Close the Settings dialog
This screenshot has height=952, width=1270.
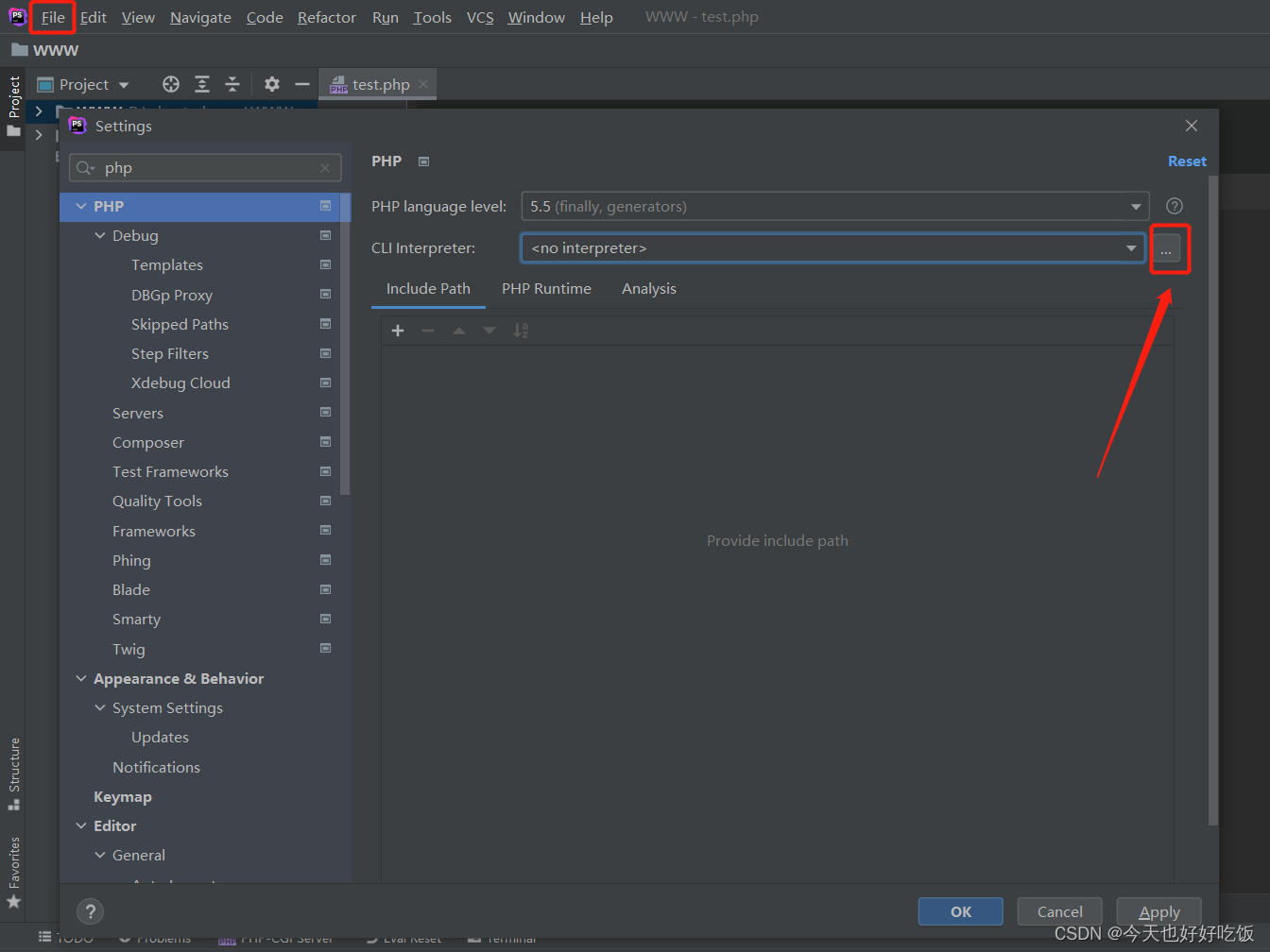coord(1192,126)
